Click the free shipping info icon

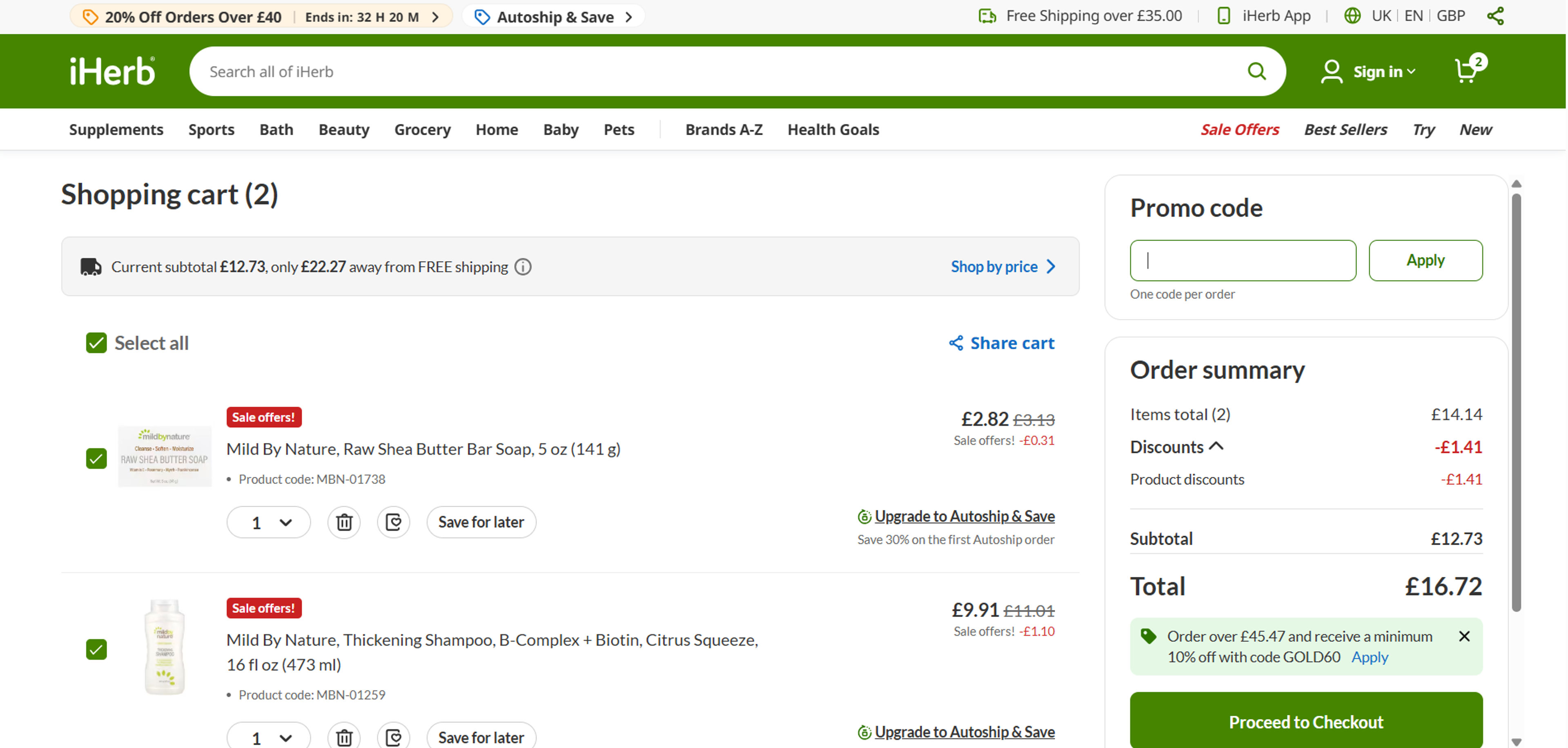(523, 267)
